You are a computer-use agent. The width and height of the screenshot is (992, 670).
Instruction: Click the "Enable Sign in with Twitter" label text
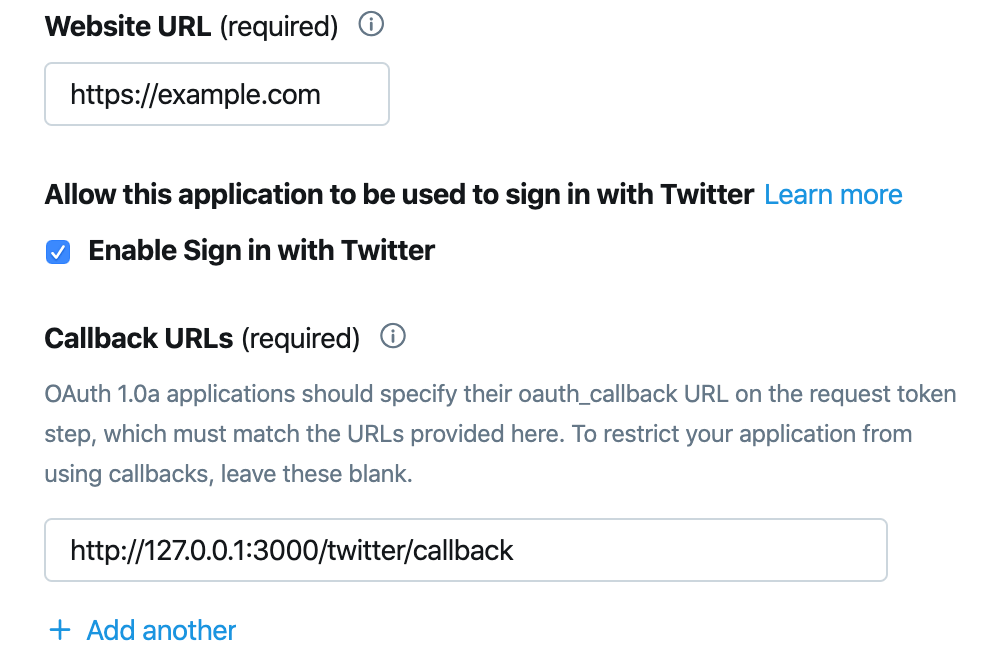[x=261, y=250]
